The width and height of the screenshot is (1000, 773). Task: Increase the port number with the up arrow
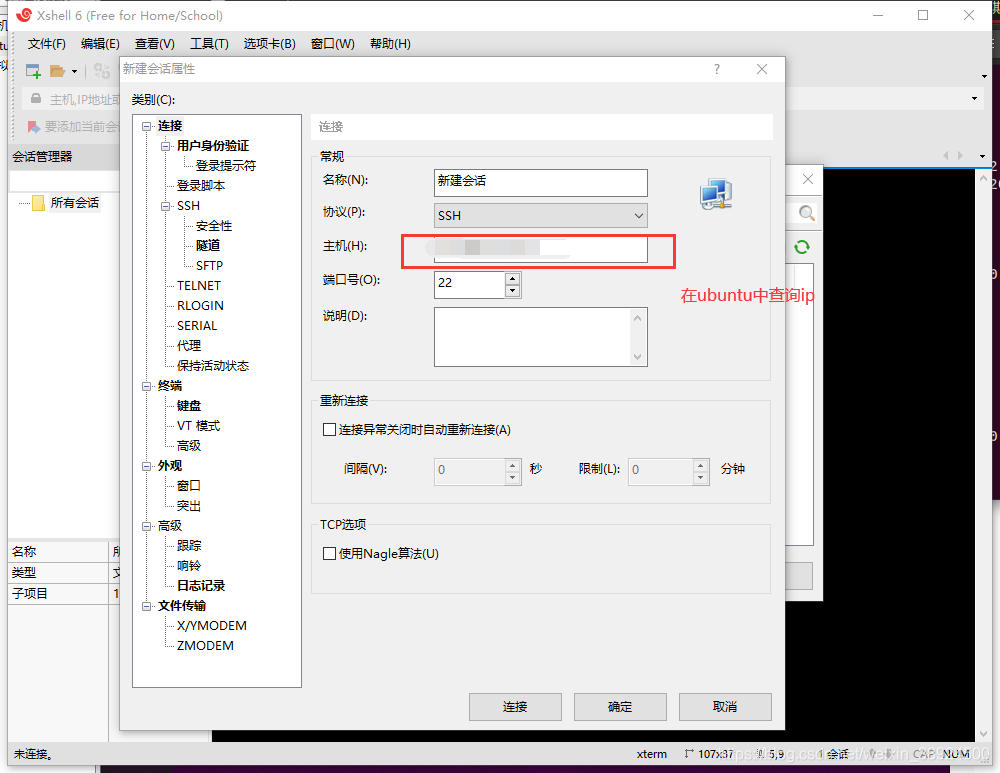512,278
